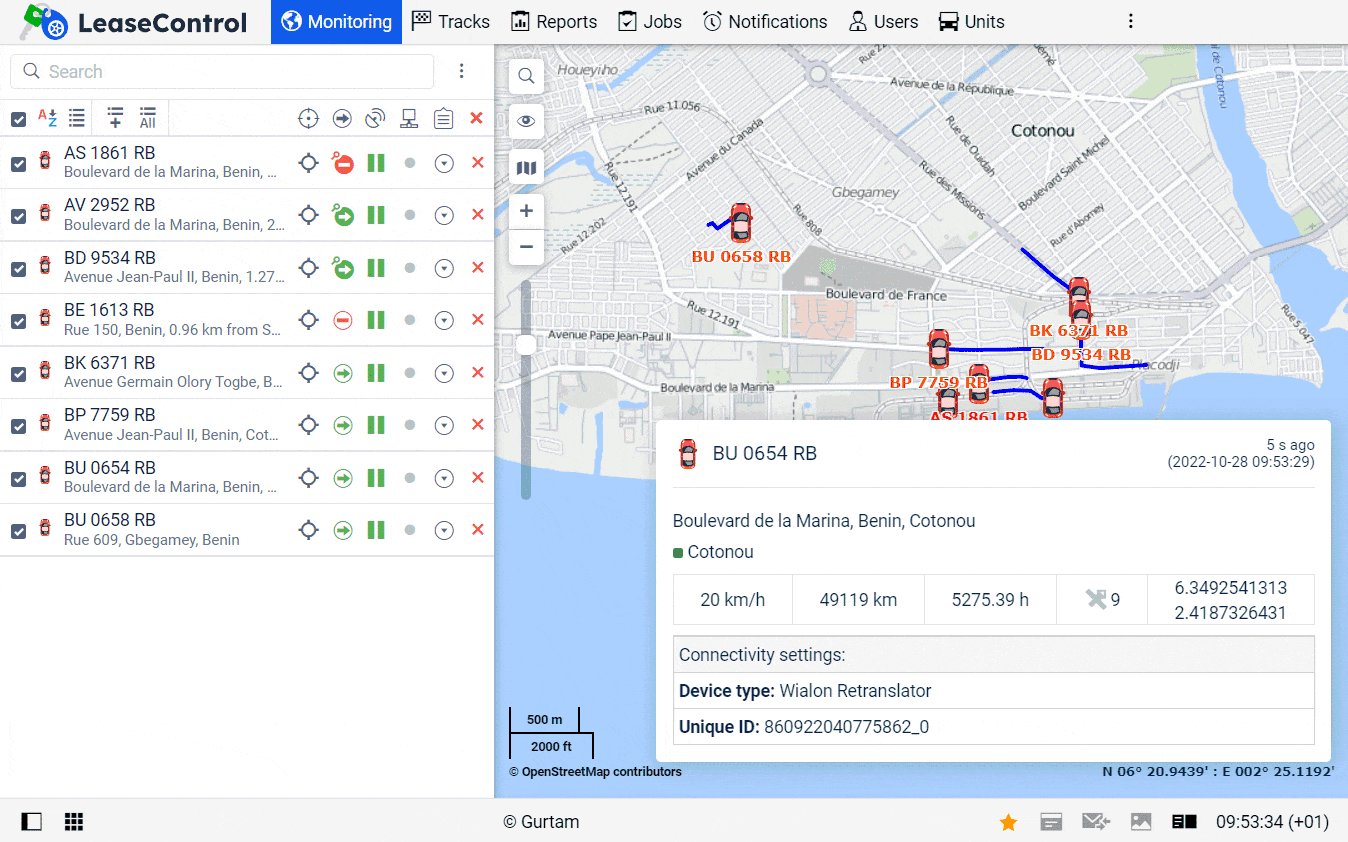Zoom in the map with plus

pyautogui.click(x=526, y=211)
